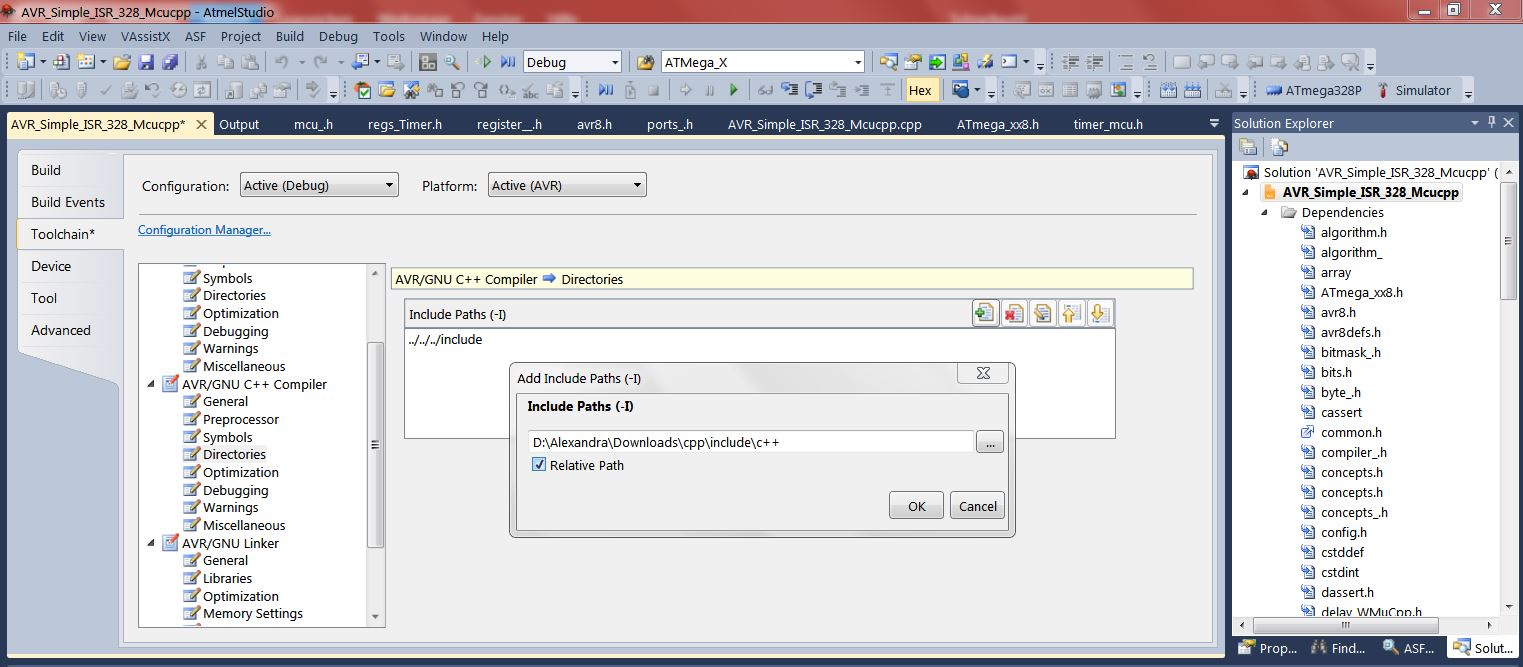Viewport: 1523px width, 667px height.
Task: Switch to the ASF bottom panel tab
Action: coord(1409,648)
